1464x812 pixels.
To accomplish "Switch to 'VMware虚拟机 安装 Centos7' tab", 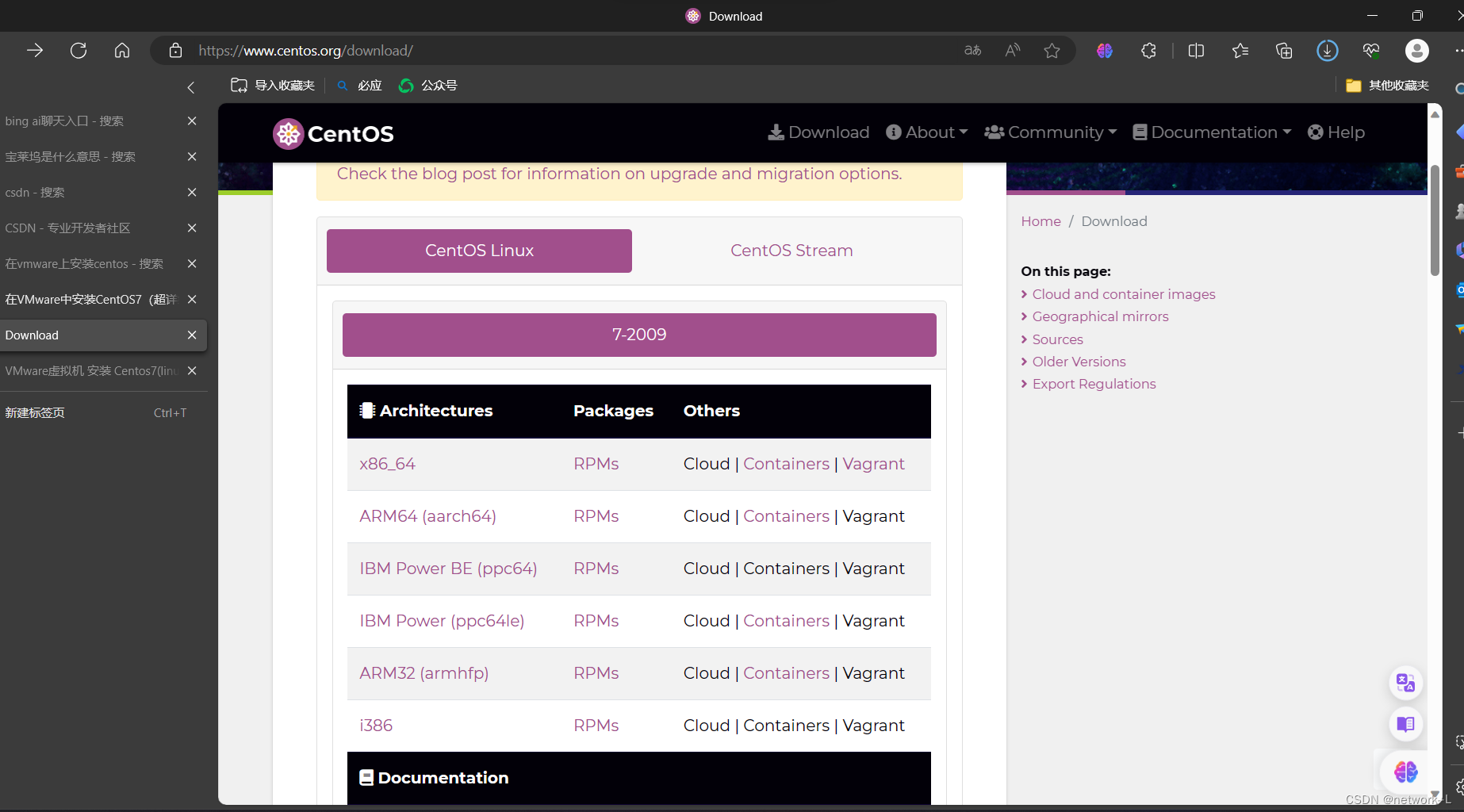I will [91, 370].
